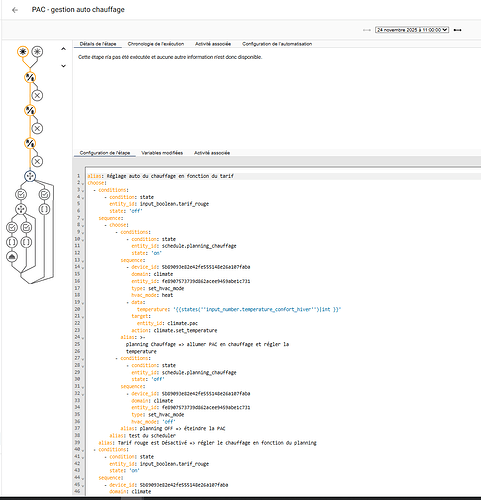Move to next step with the down chevron

click(x=63, y=66)
